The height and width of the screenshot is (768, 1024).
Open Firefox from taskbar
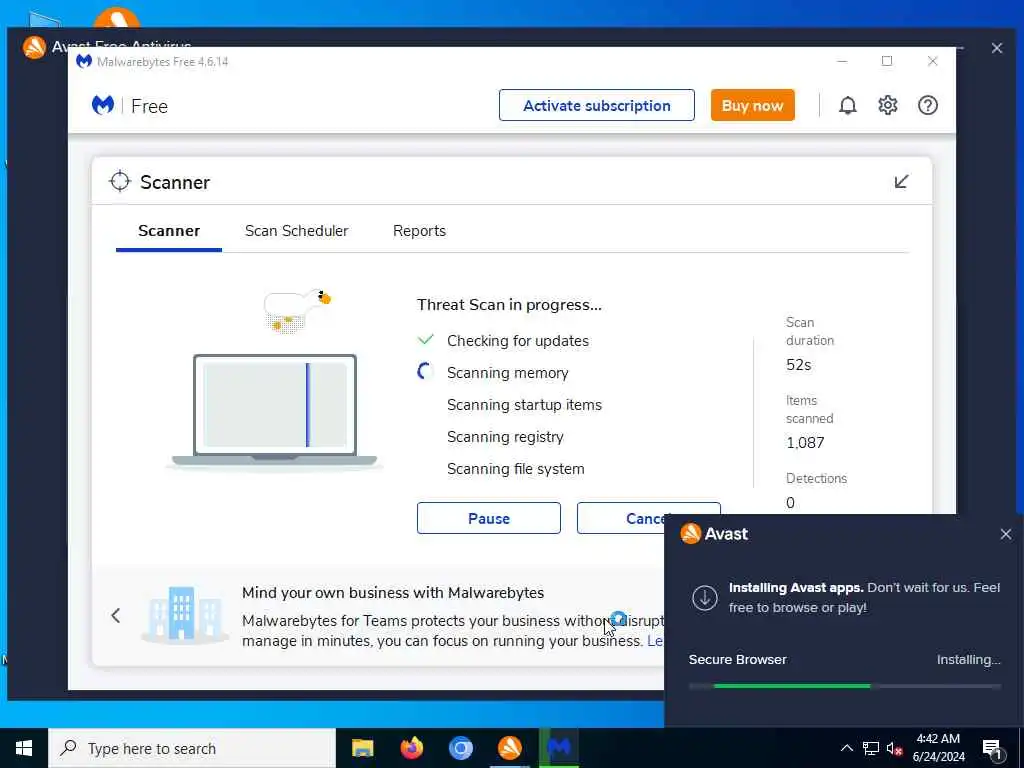click(411, 748)
